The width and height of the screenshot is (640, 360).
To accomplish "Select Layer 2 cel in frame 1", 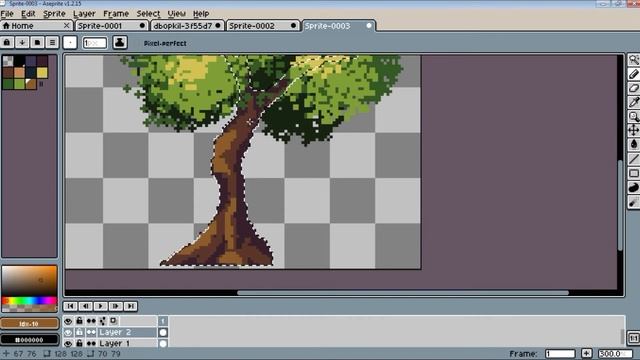I will (163, 332).
